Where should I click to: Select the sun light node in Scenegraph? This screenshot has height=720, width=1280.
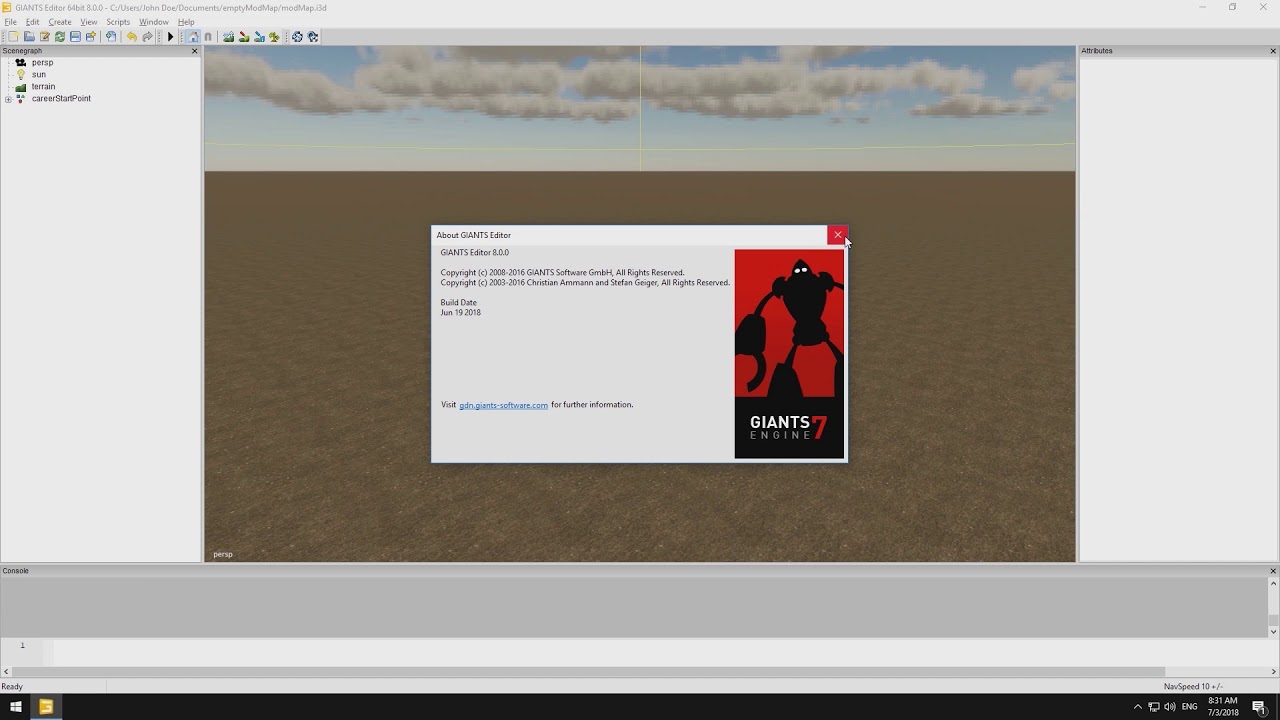coord(38,74)
